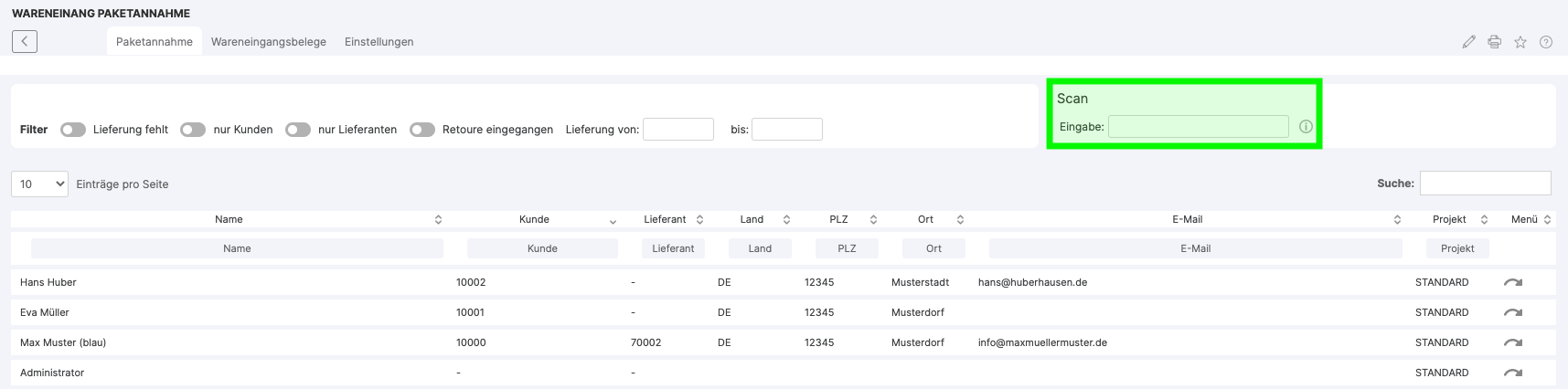Image resolution: width=1568 pixels, height=389 pixels.
Task: Click the back arrow button
Action: click(25, 41)
